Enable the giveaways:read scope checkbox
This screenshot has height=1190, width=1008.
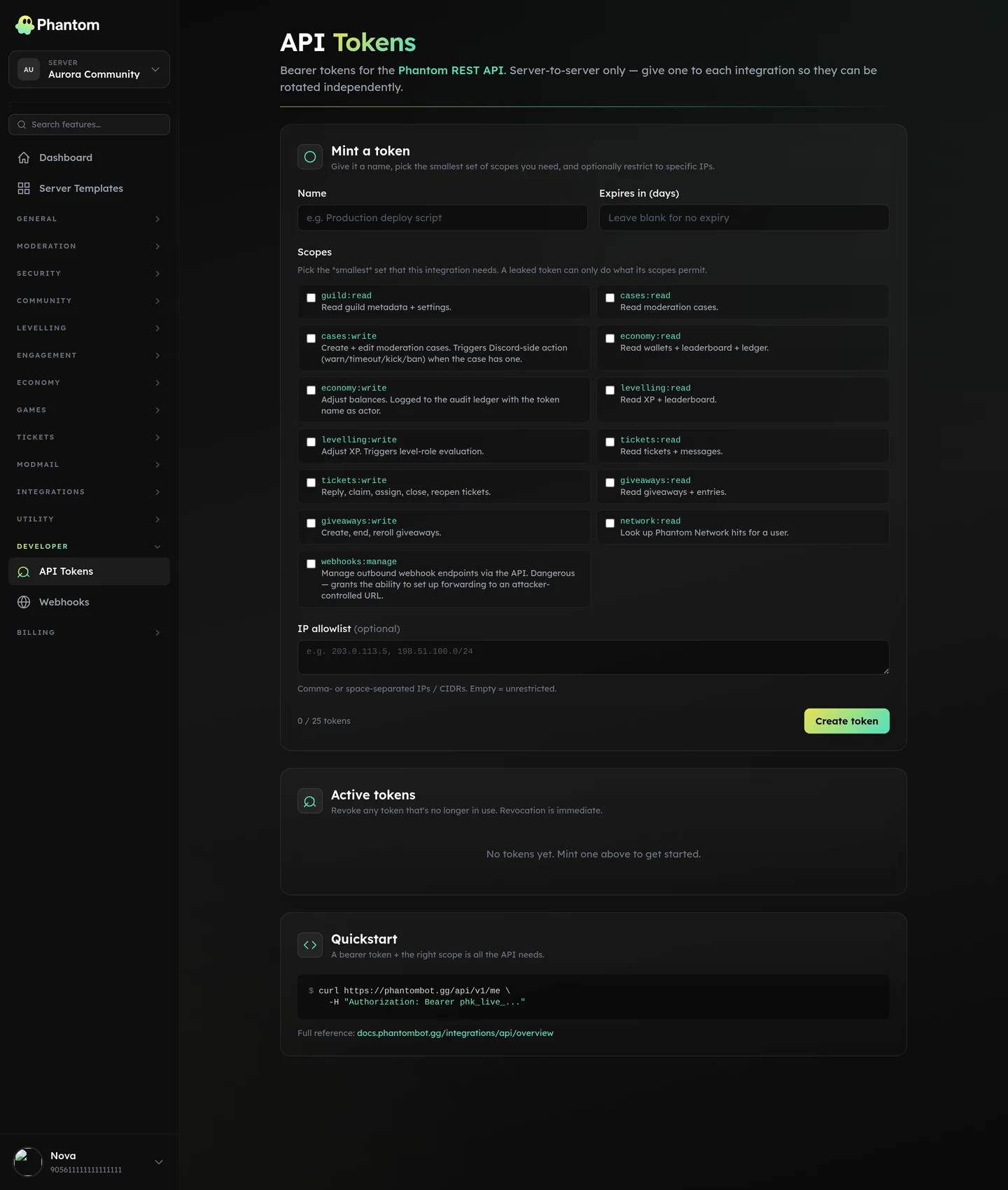tap(610, 482)
